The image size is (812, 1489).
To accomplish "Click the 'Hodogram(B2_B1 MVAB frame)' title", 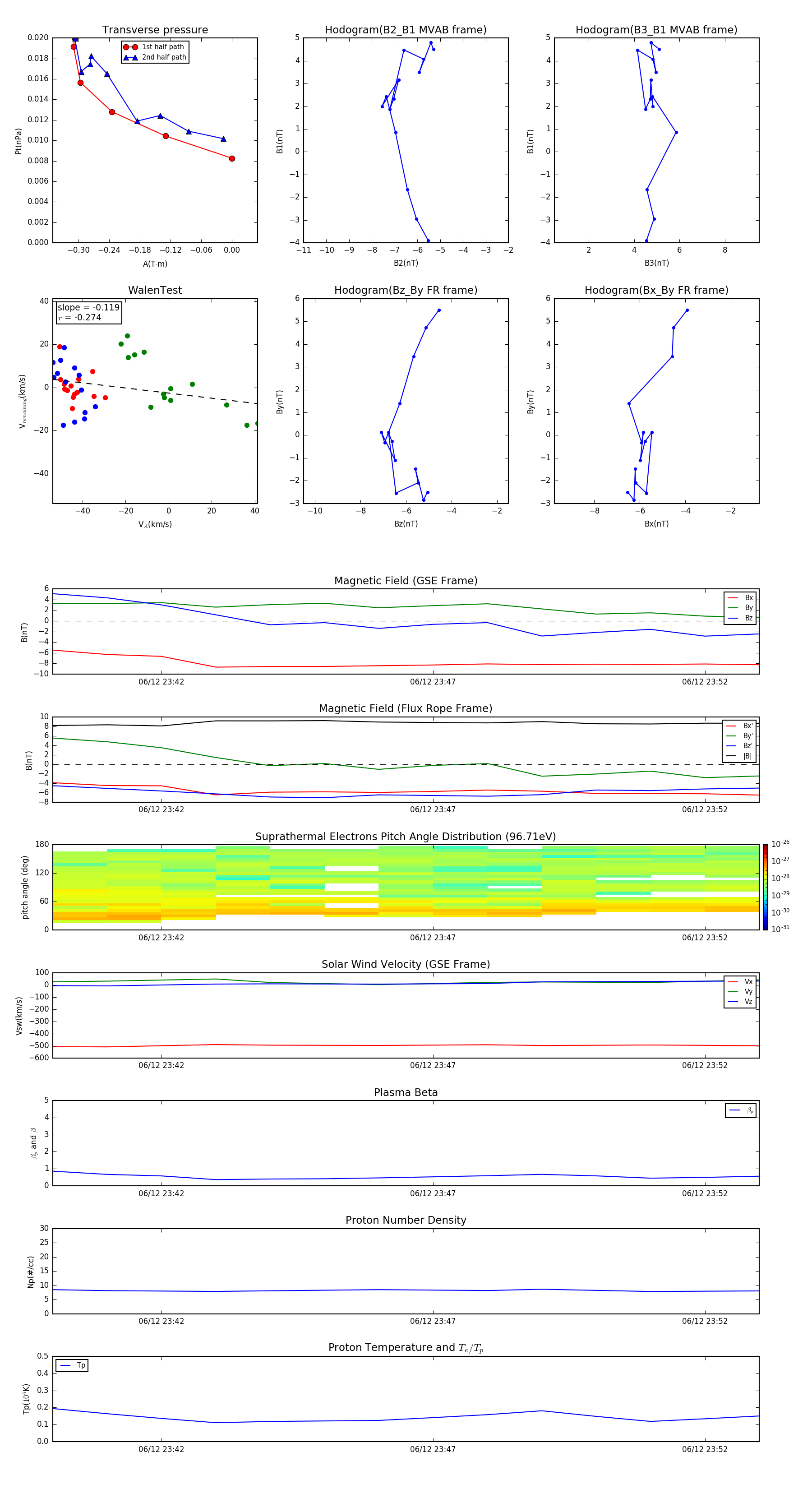I will click(x=406, y=30).
